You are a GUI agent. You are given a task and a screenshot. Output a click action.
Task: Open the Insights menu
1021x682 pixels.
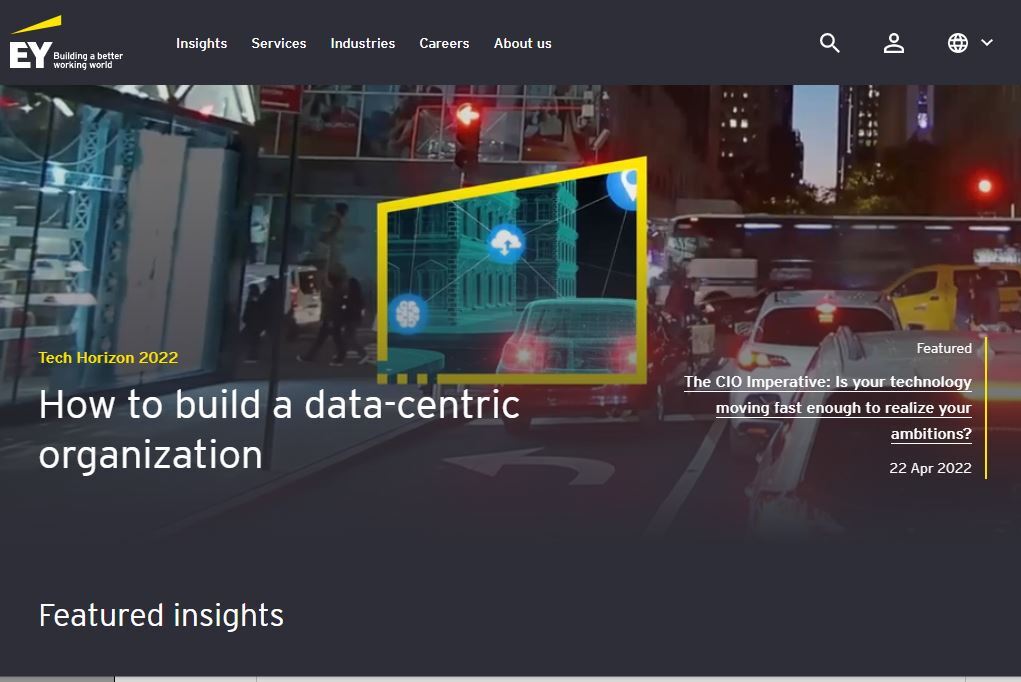(201, 43)
